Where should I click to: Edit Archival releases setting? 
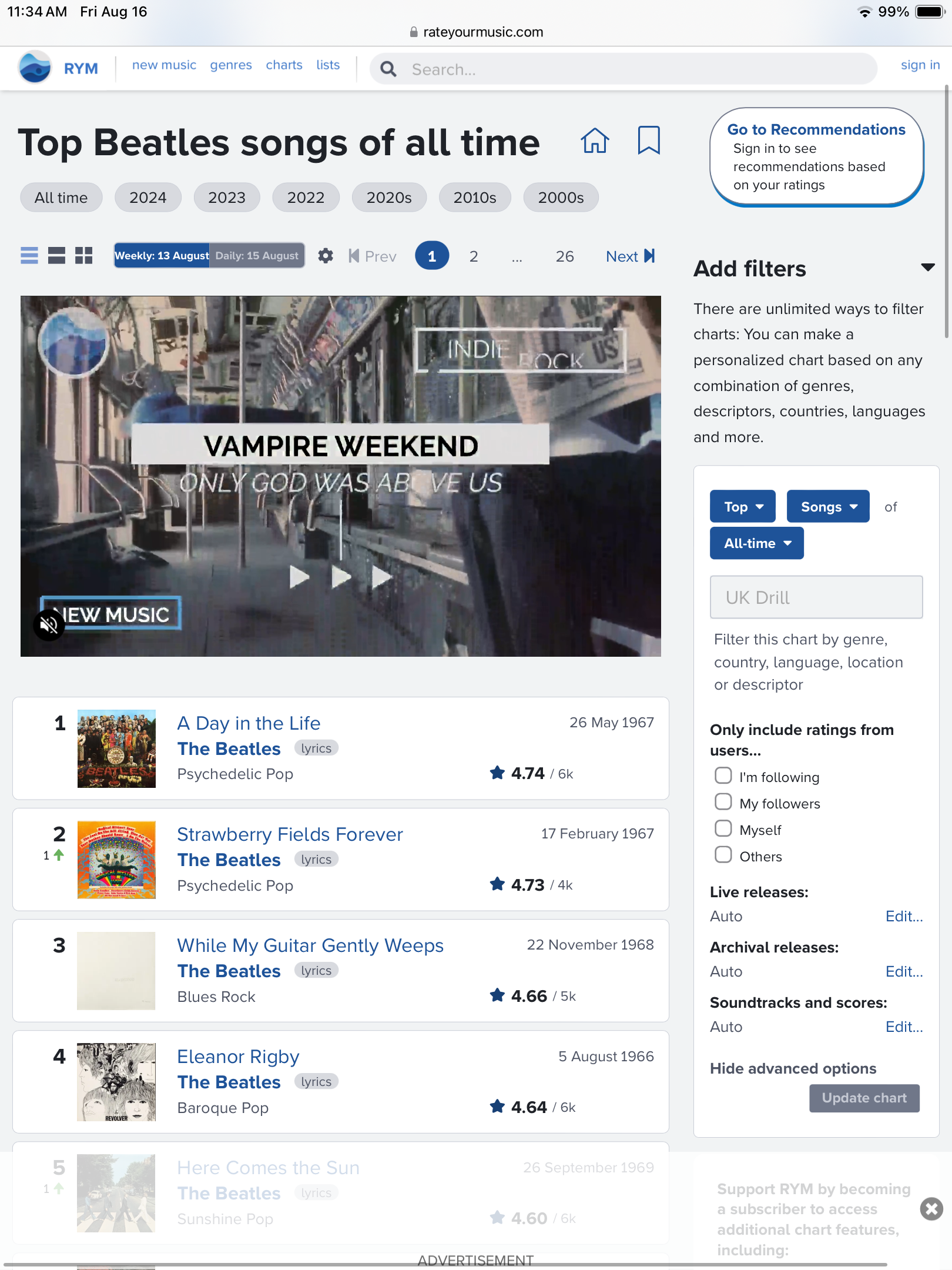[x=904, y=971]
